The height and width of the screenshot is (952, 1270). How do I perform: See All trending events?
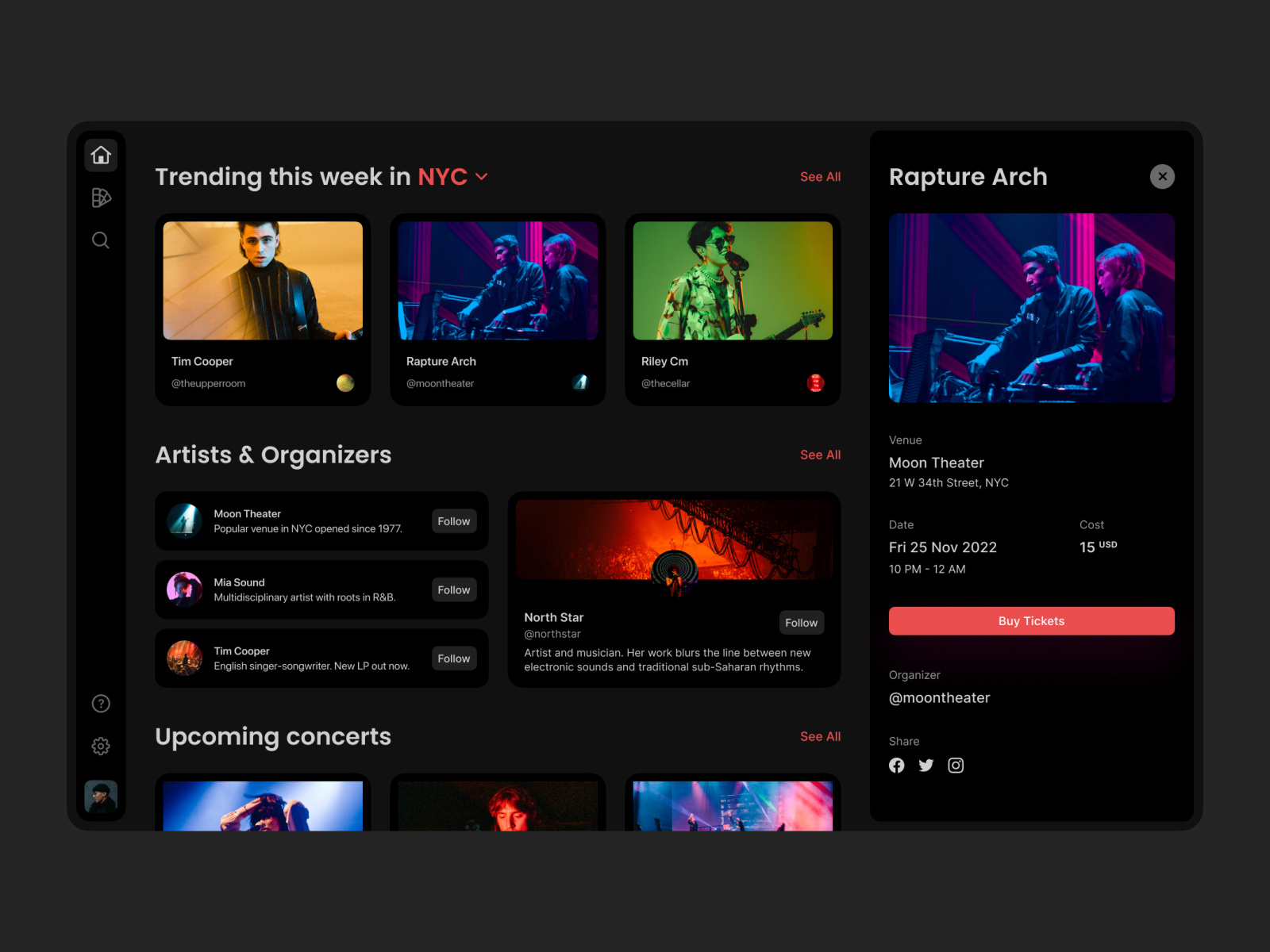[x=820, y=177]
